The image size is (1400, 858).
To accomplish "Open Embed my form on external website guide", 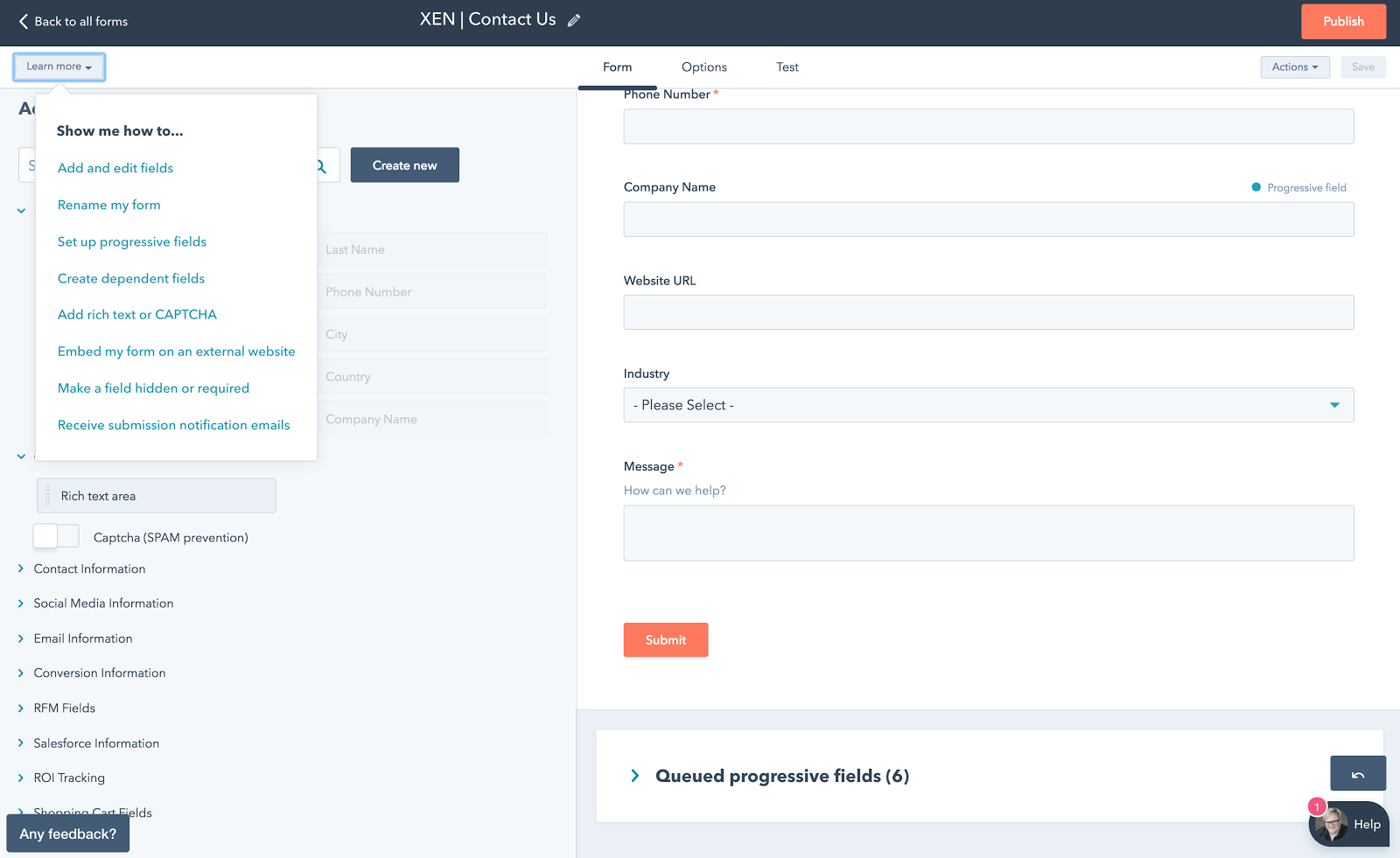I will [x=177, y=352].
